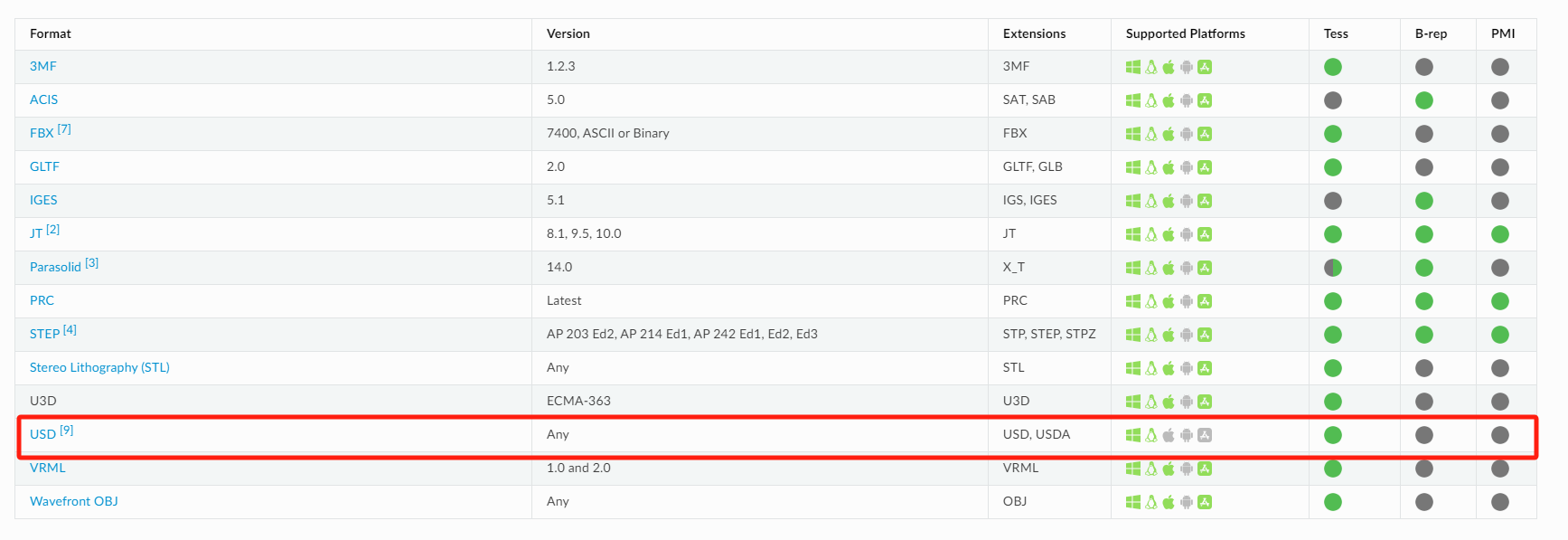Click the Supported Platforms column header
The width and height of the screenshot is (1568, 540).
tap(1186, 33)
